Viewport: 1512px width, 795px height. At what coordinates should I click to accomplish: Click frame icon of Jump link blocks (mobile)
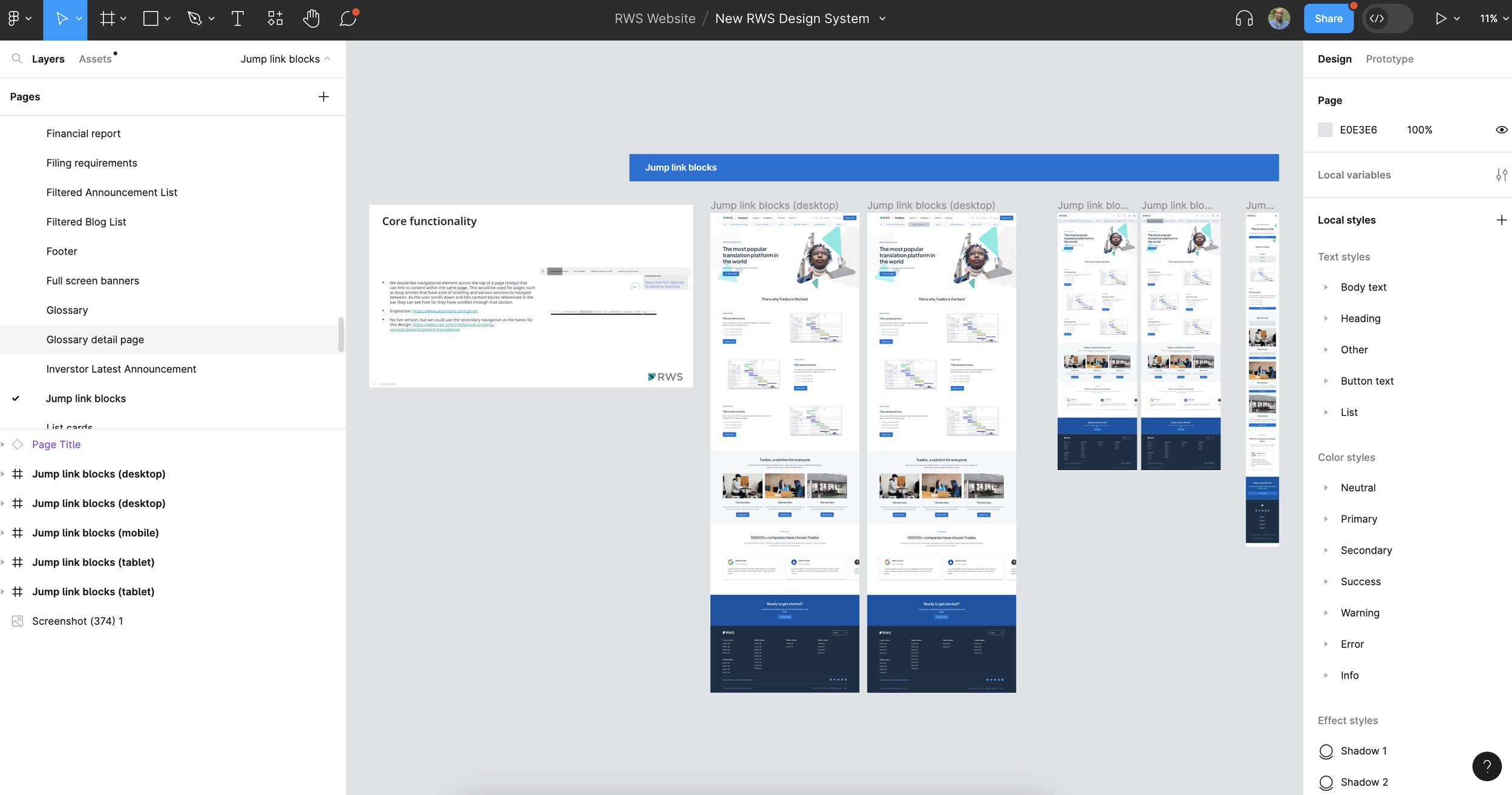pos(18,533)
